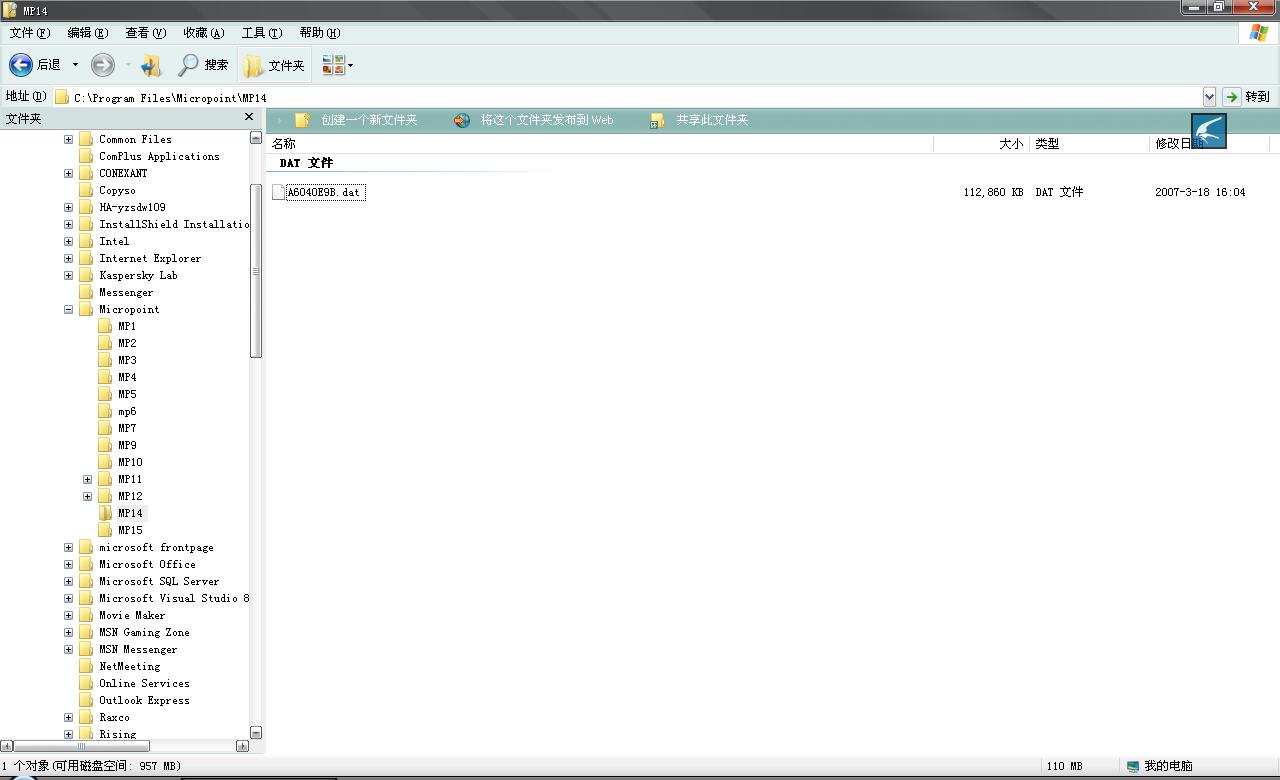Click the 转到 go button

coord(1247,97)
